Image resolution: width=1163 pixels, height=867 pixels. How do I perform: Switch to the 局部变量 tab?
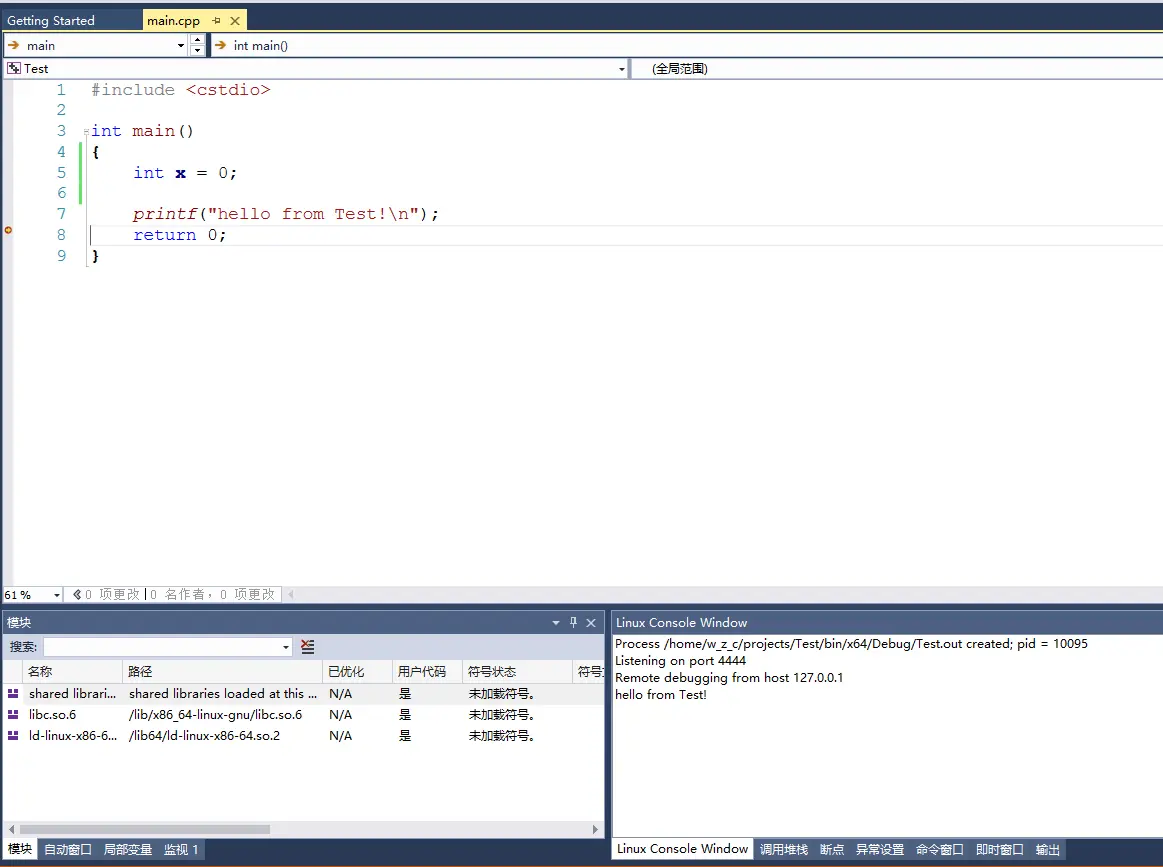coord(128,849)
